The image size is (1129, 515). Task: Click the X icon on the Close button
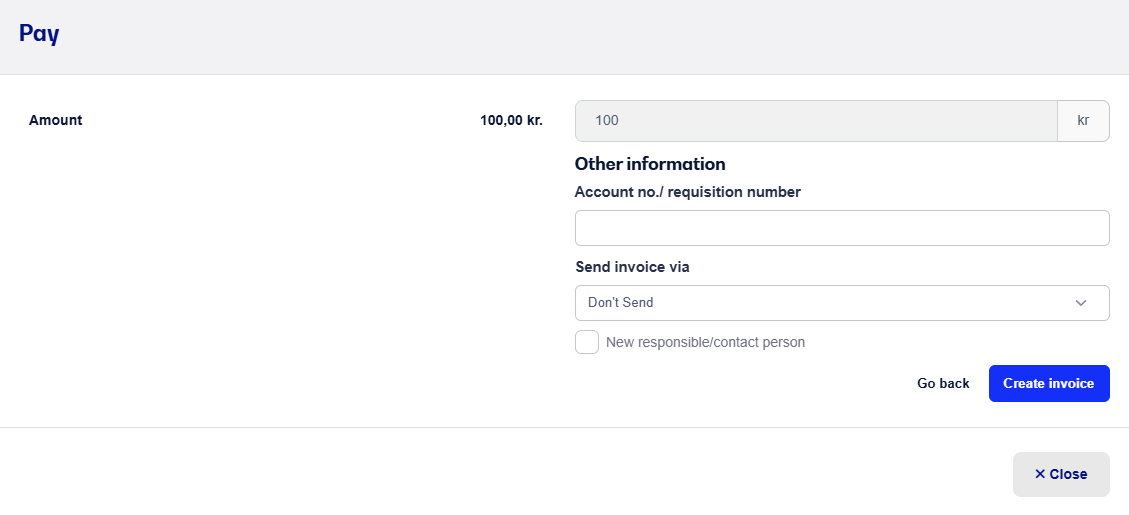[1040, 474]
